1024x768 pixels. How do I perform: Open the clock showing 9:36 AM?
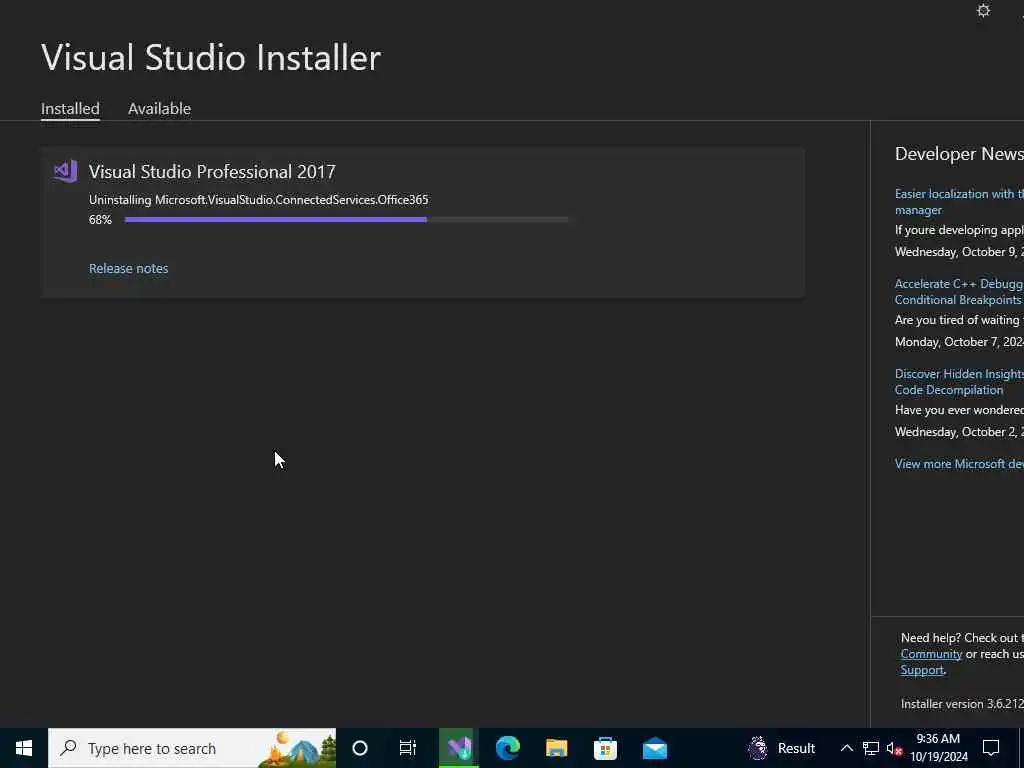pos(938,748)
